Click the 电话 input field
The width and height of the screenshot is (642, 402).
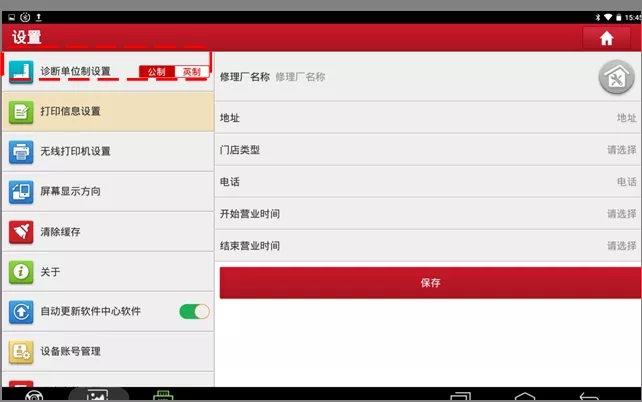[428, 182]
